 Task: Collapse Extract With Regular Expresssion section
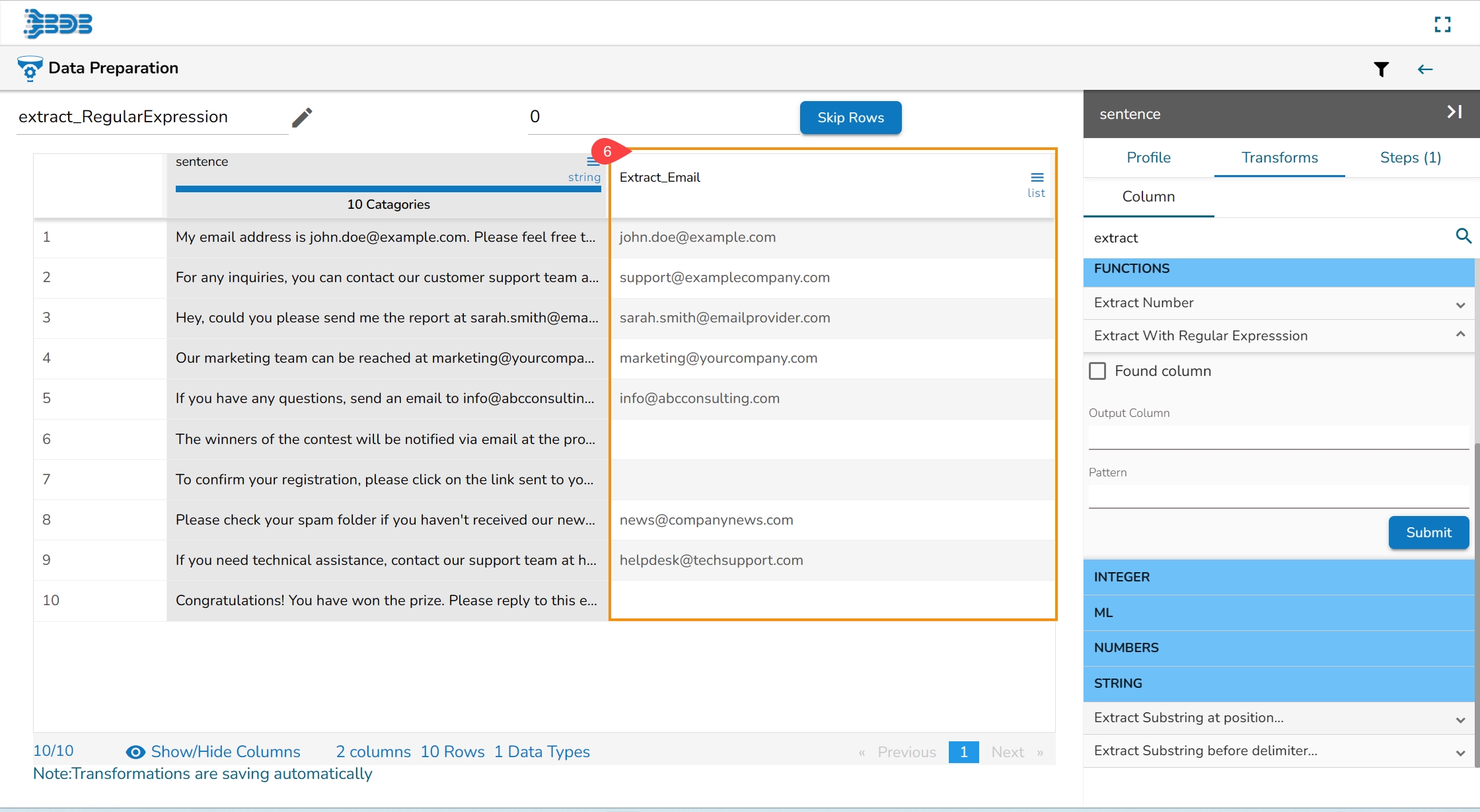click(x=1460, y=335)
